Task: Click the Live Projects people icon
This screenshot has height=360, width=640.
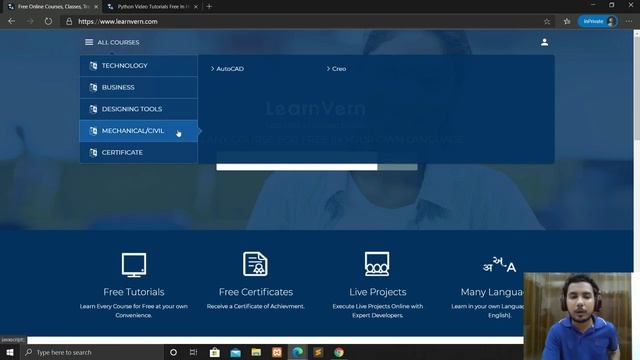Action: point(377,264)
